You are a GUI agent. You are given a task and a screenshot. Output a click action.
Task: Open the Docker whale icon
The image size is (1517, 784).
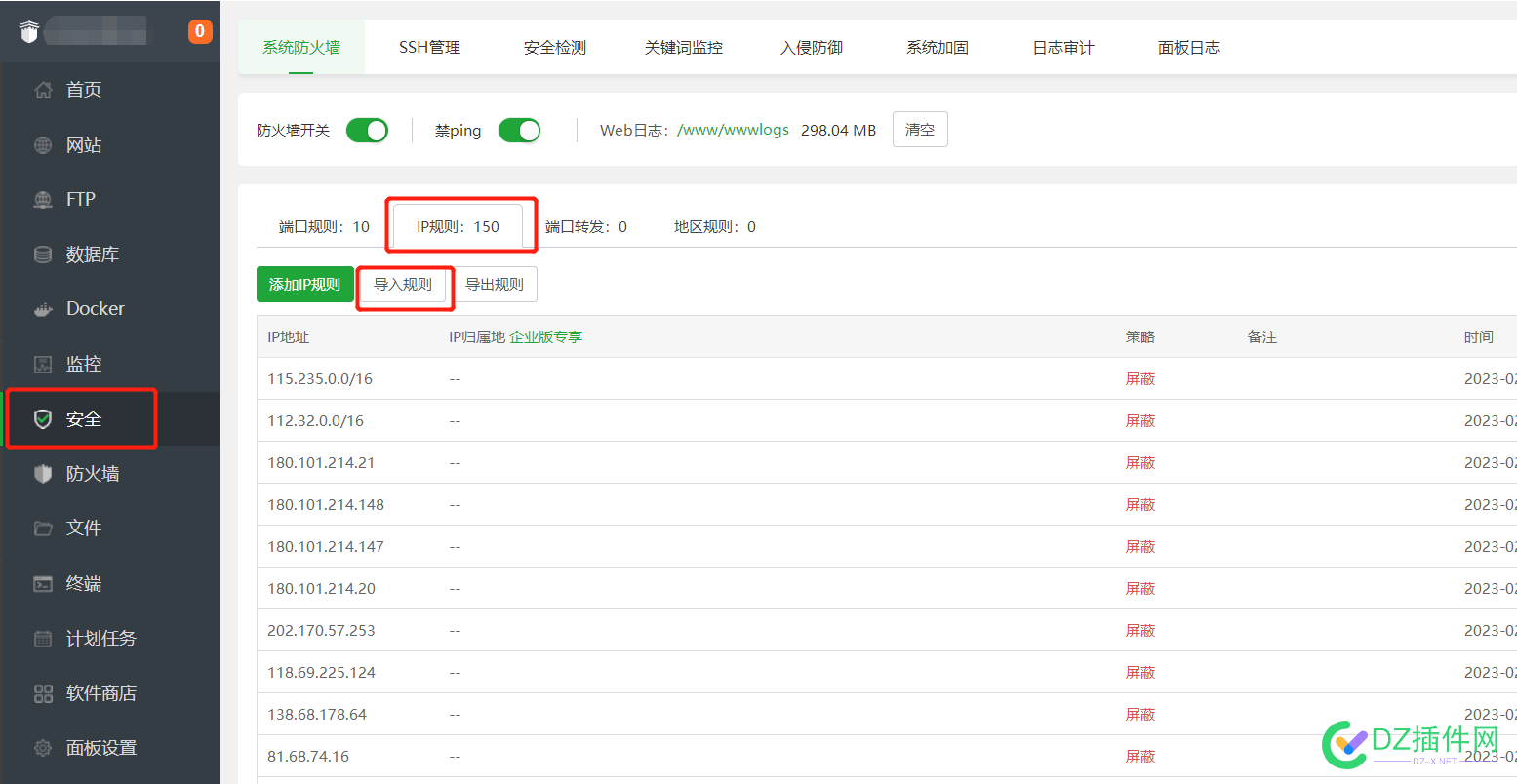pyautogui.click(x=43, y=309)
